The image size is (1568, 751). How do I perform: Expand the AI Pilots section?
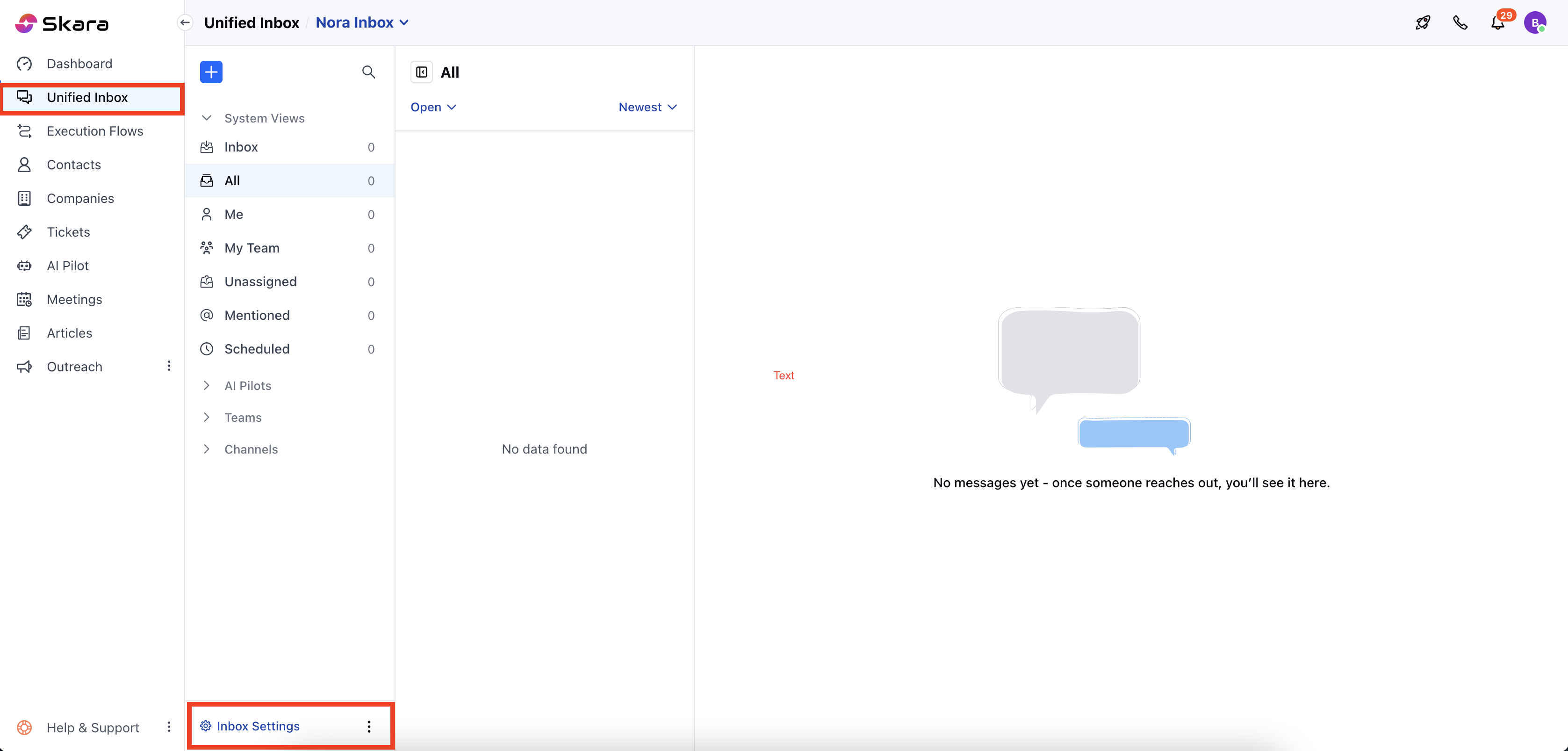click(x=207, y=385)
